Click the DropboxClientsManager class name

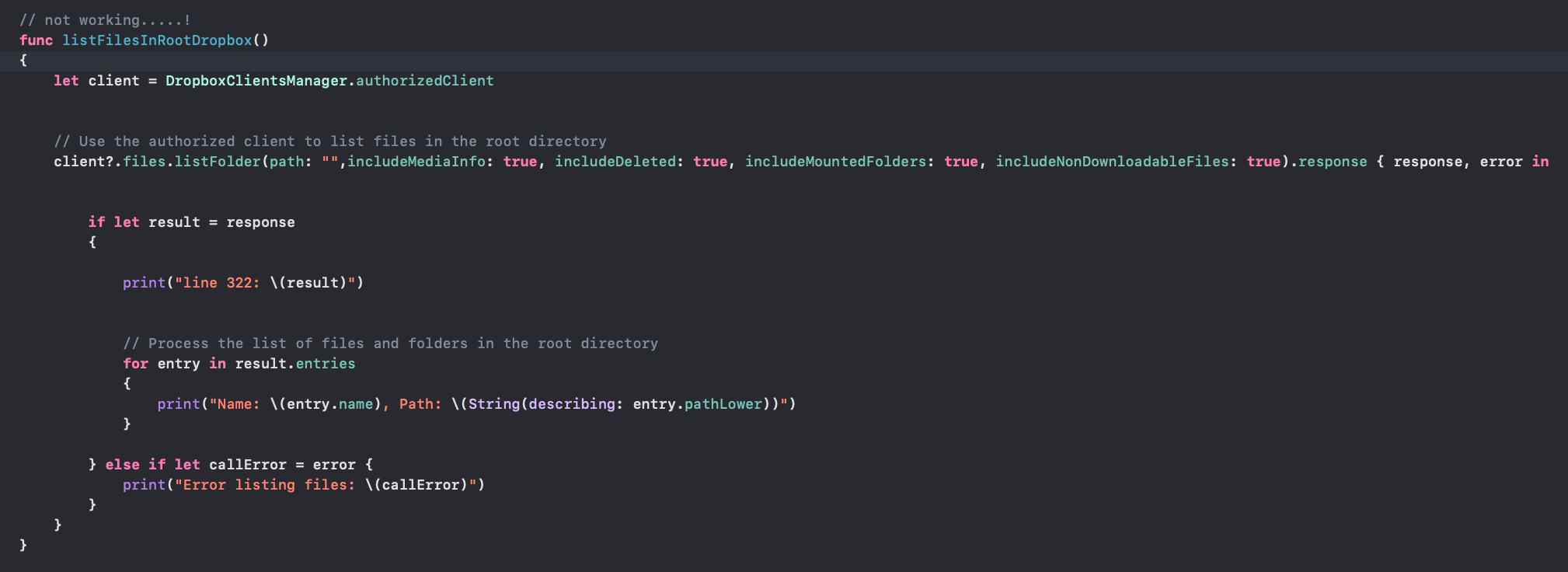click(256, 81)
